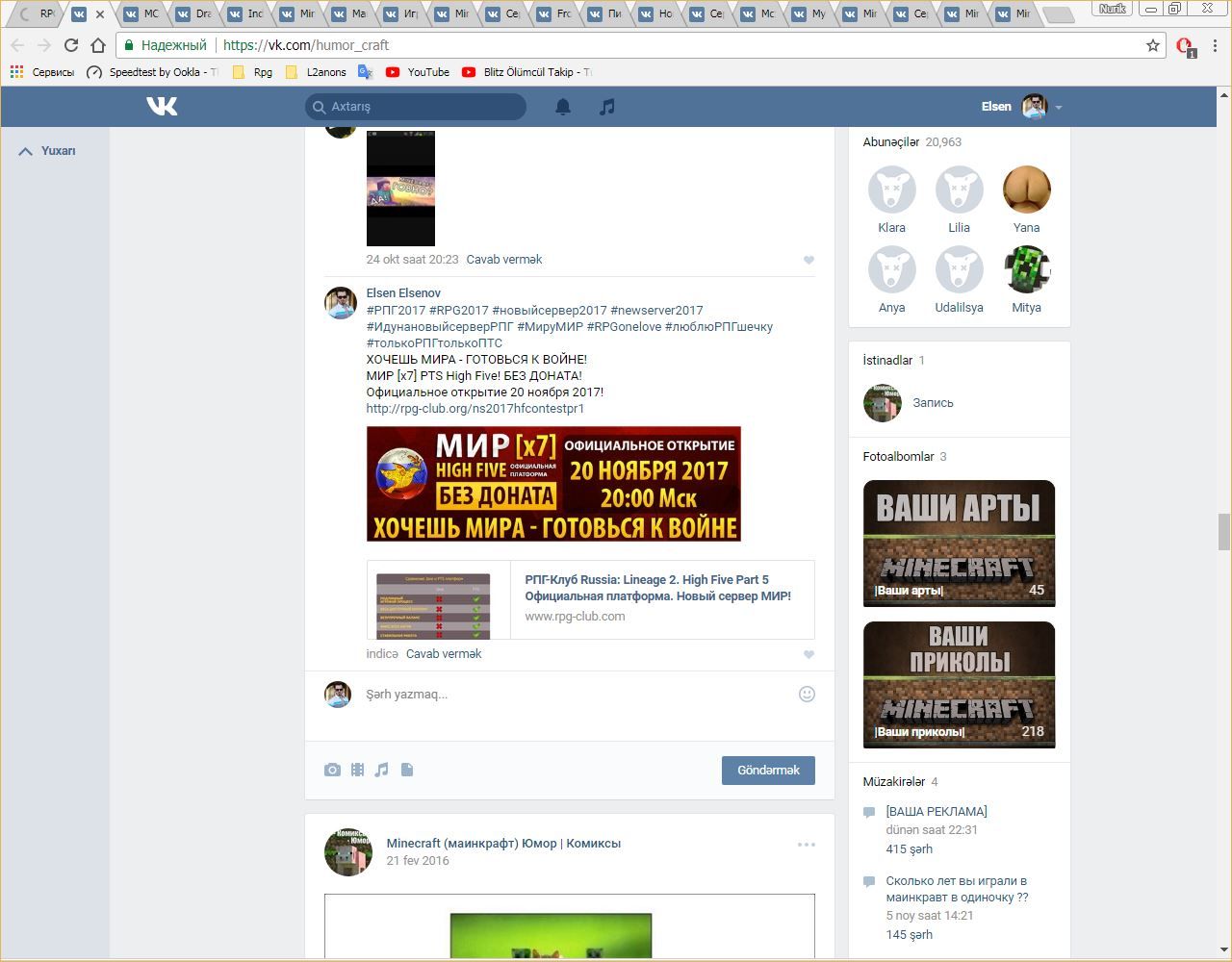The image size is (1232, 962).
Task: Bookmark this page with star icon
Action: point(1153,45)
